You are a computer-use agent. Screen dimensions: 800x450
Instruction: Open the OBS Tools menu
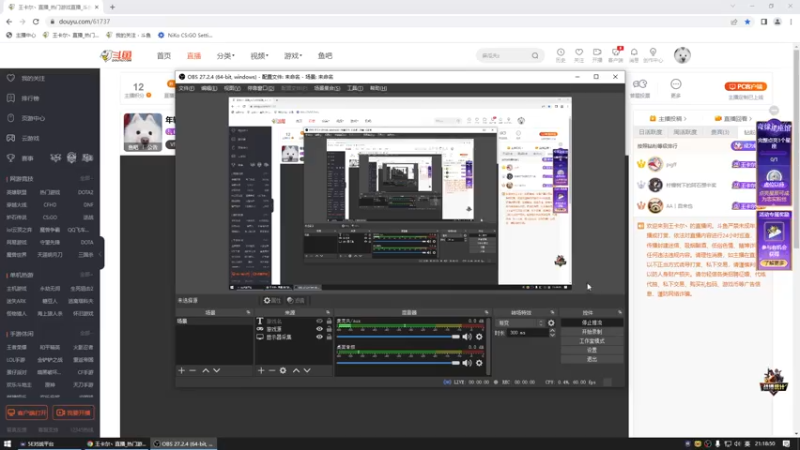(x=355, y=88)
